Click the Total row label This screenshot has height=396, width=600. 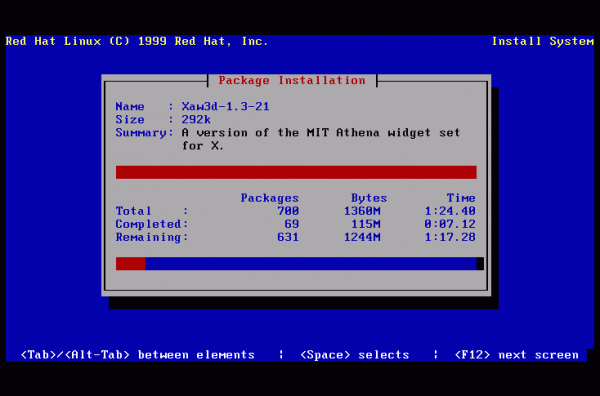click(x=152, y=211)
